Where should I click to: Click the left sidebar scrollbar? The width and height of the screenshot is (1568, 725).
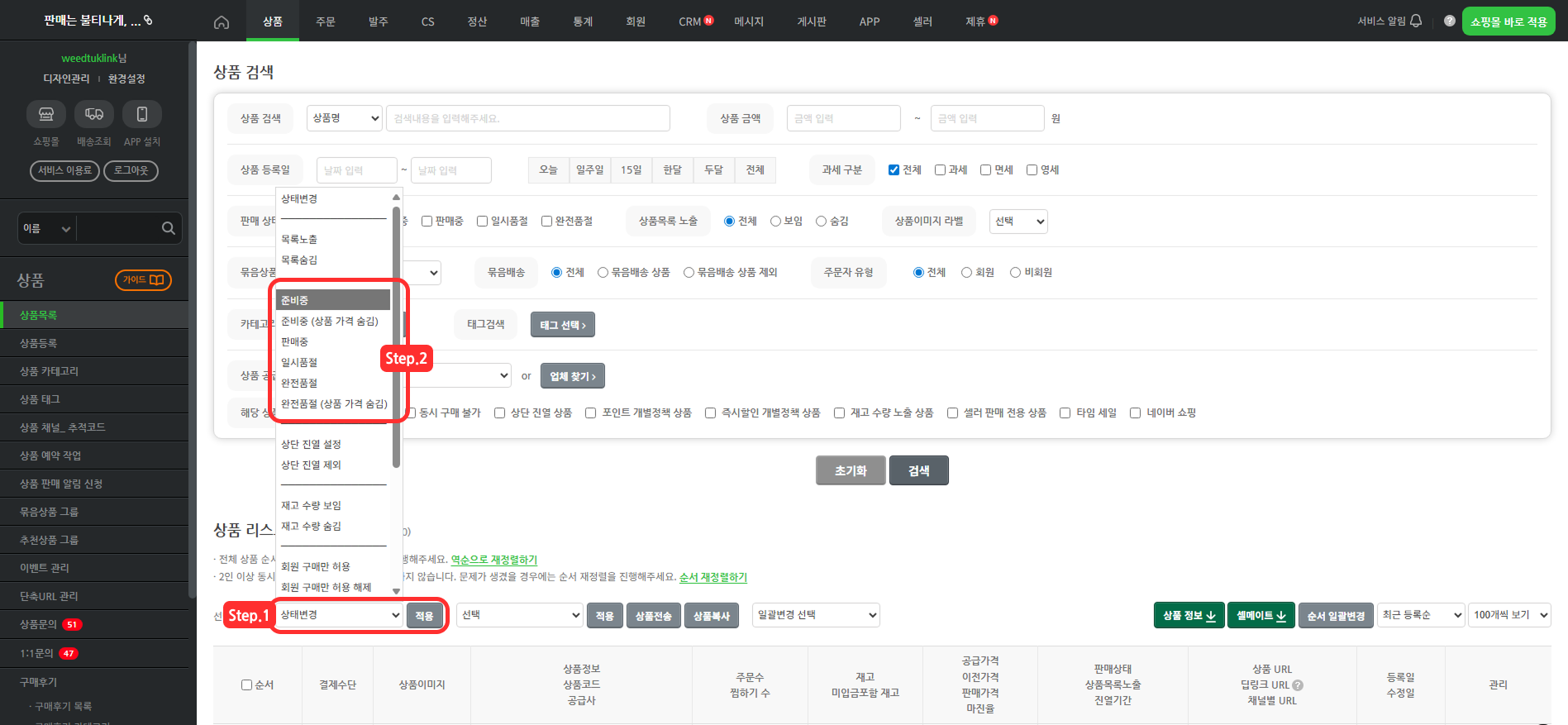click(192, 318)
